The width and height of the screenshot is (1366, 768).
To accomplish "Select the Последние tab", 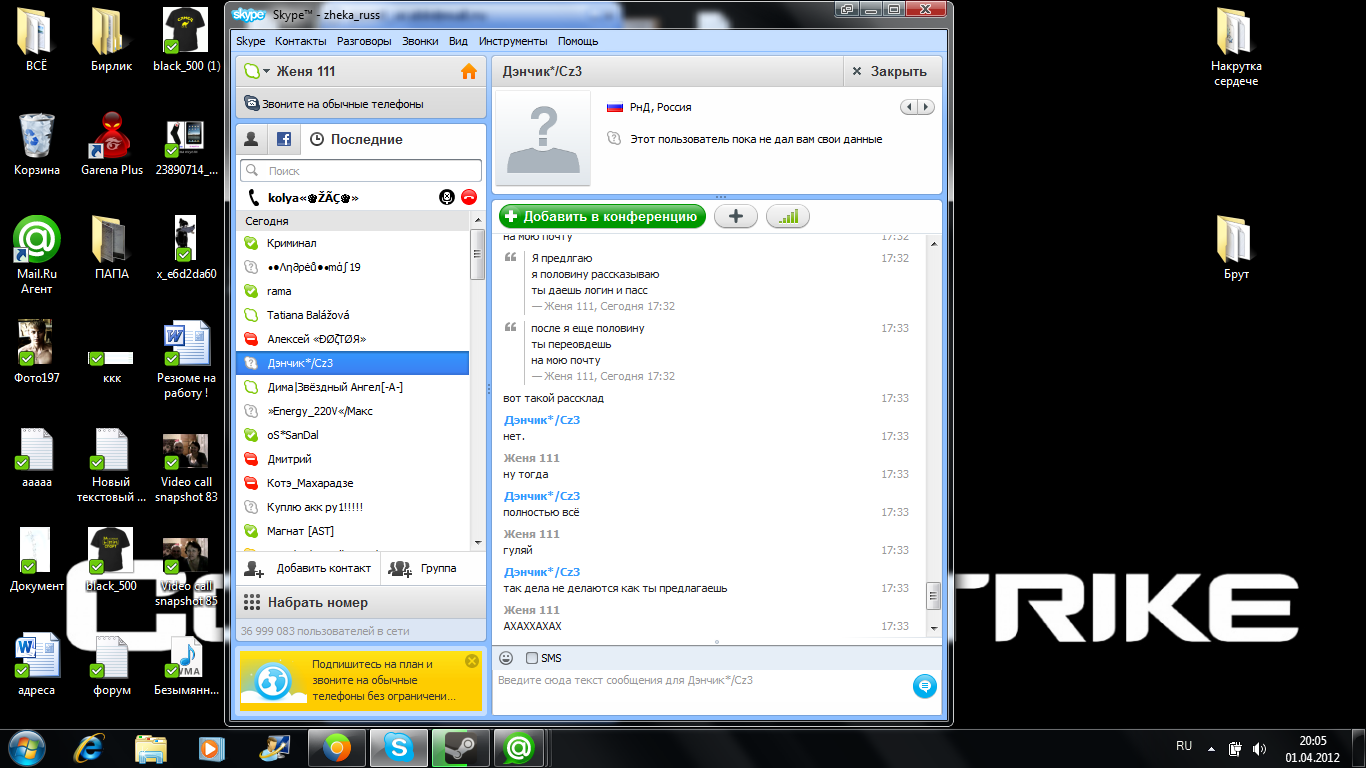I will [x=356, y=139].
